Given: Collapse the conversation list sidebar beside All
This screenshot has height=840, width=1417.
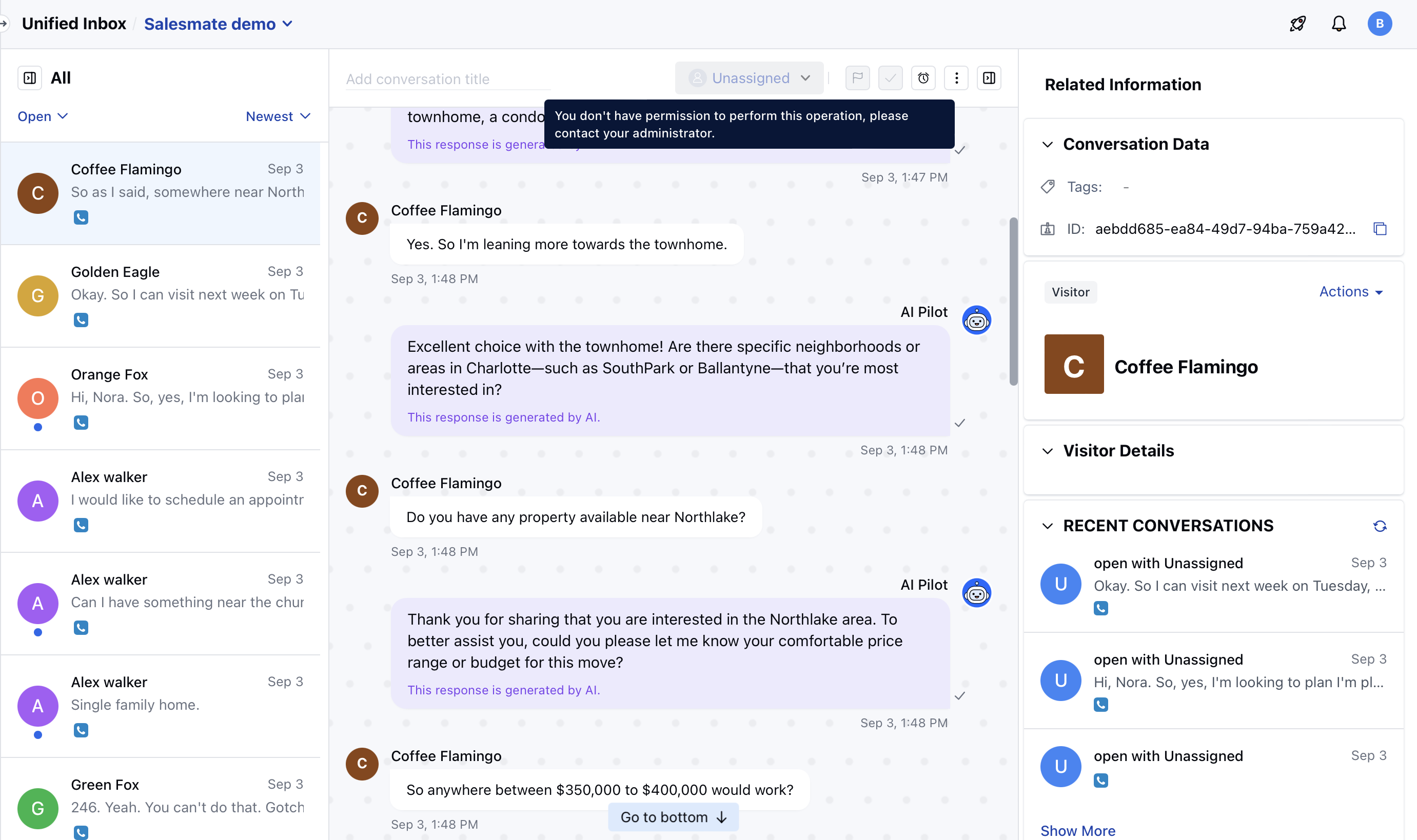Looking at the screenshot, I should (x=30, y=77).
